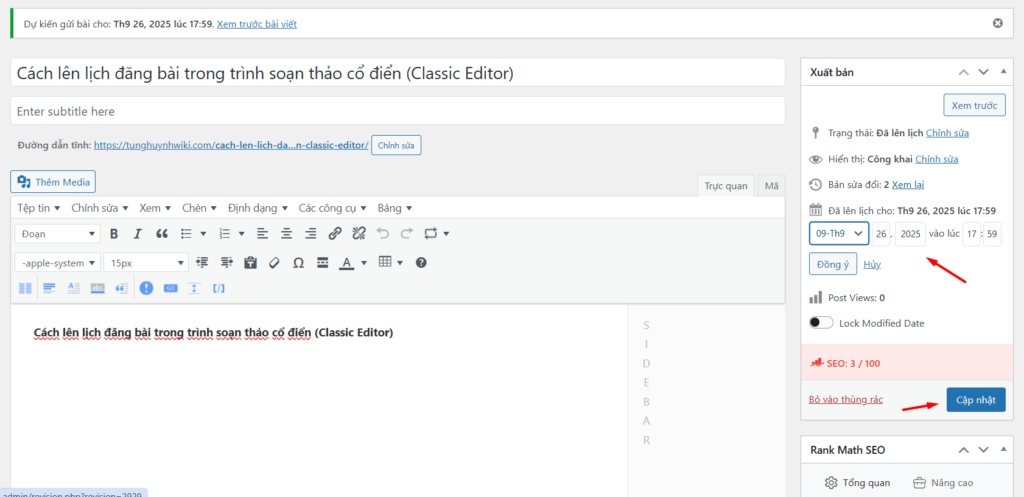1024x497 pixels.
Task: Expand text color picker arrow
Action: point(364,263)
